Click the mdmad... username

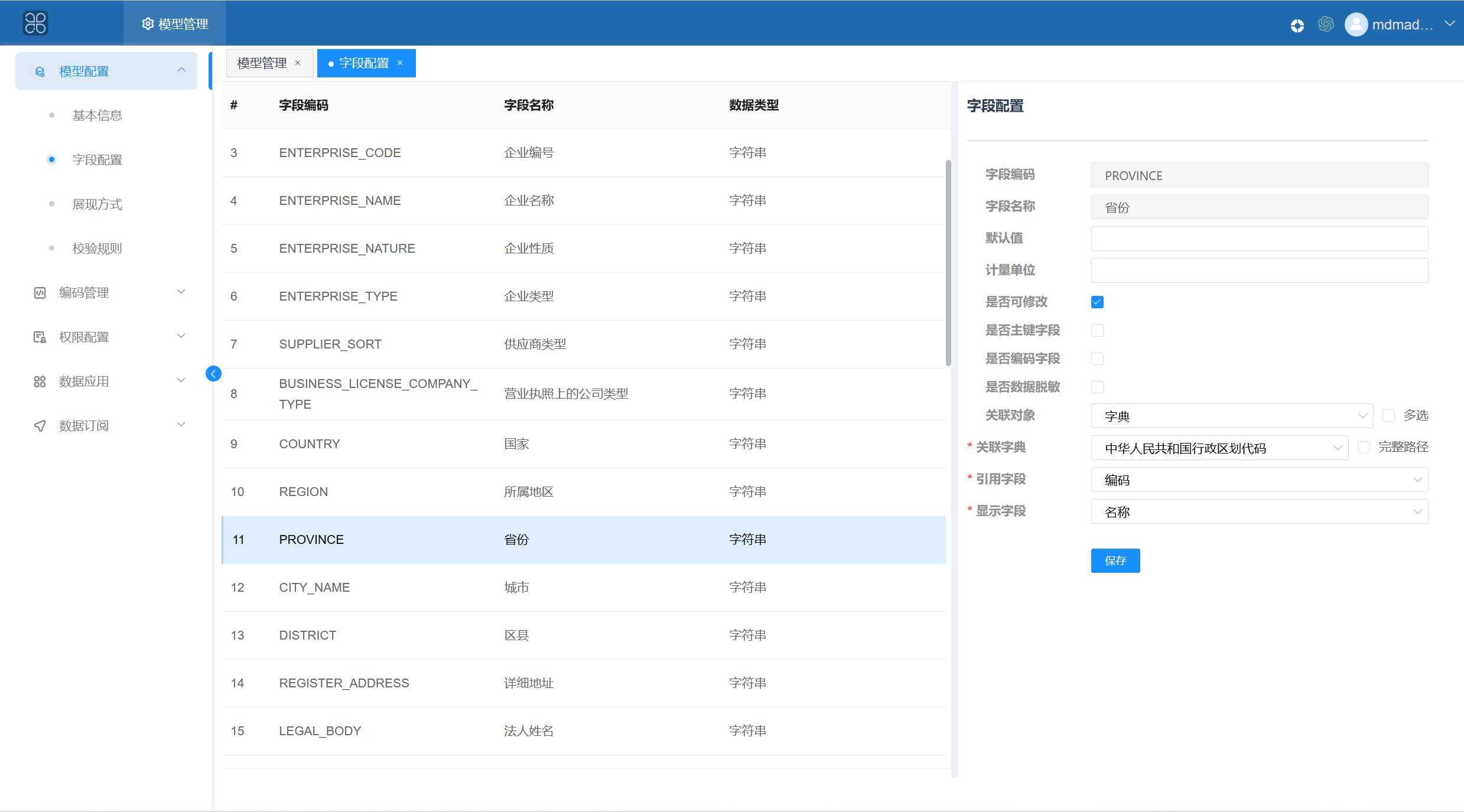(x=1403, y=25)
